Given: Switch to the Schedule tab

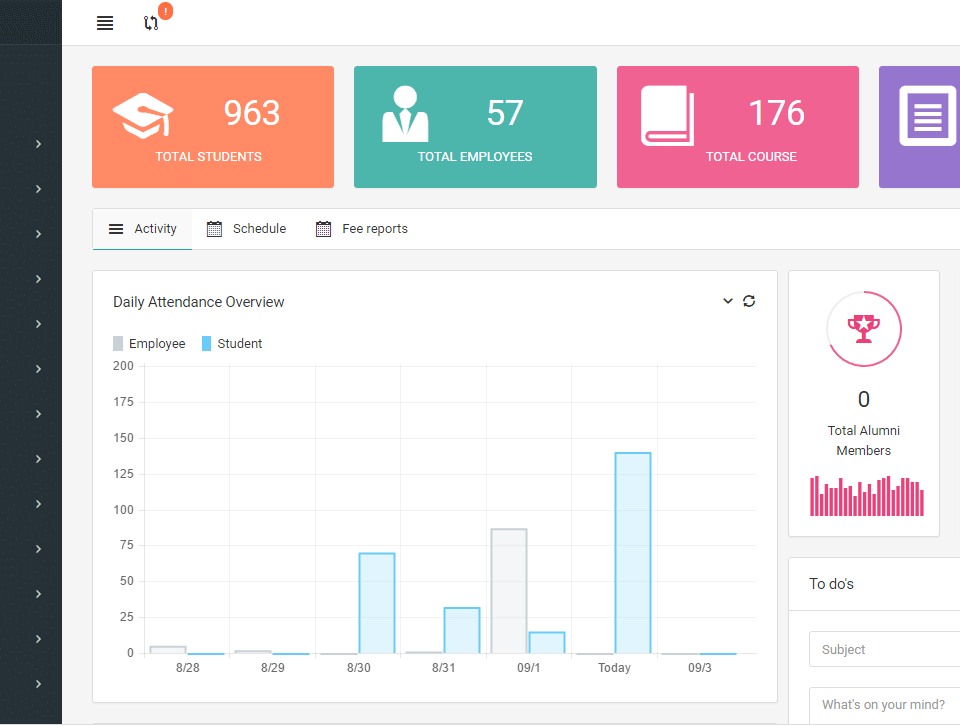Looking at the screenshot, I should (246, 229).
